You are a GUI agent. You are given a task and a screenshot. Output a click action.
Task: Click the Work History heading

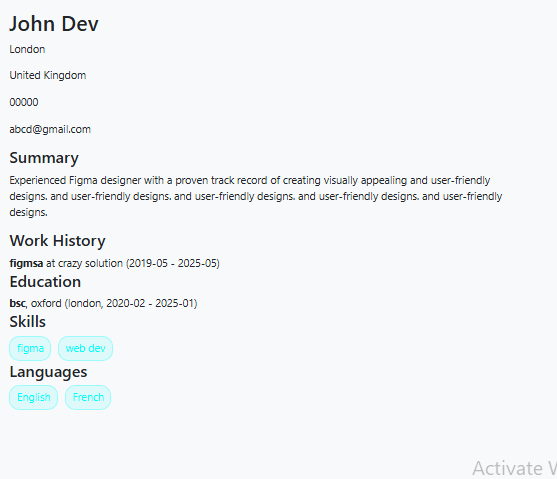pos(58,241)
